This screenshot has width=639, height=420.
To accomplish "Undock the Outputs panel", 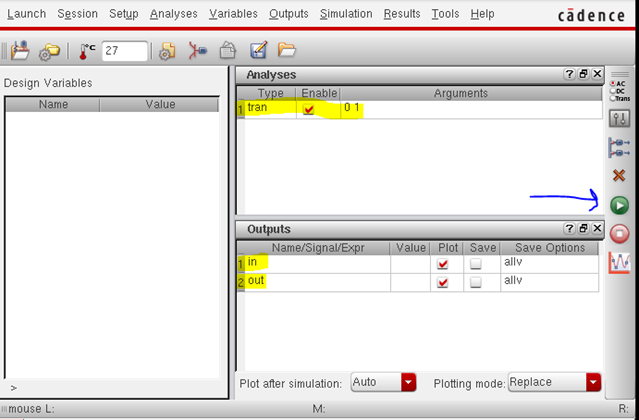I will [x=583, y=229].
